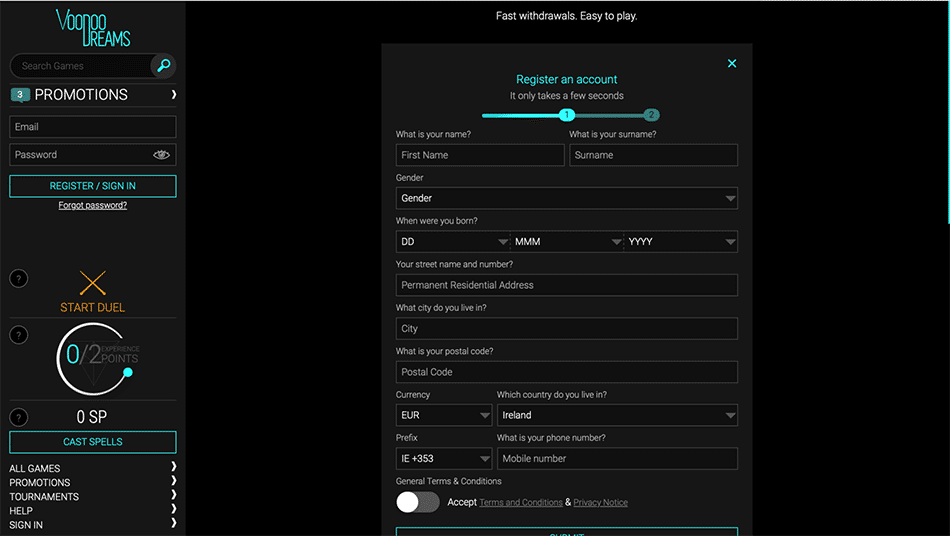The height and width of the screenshot is (536, 950).
Task: Click the crossed swords Start Duel icon
Action: [x=93, y=283]
